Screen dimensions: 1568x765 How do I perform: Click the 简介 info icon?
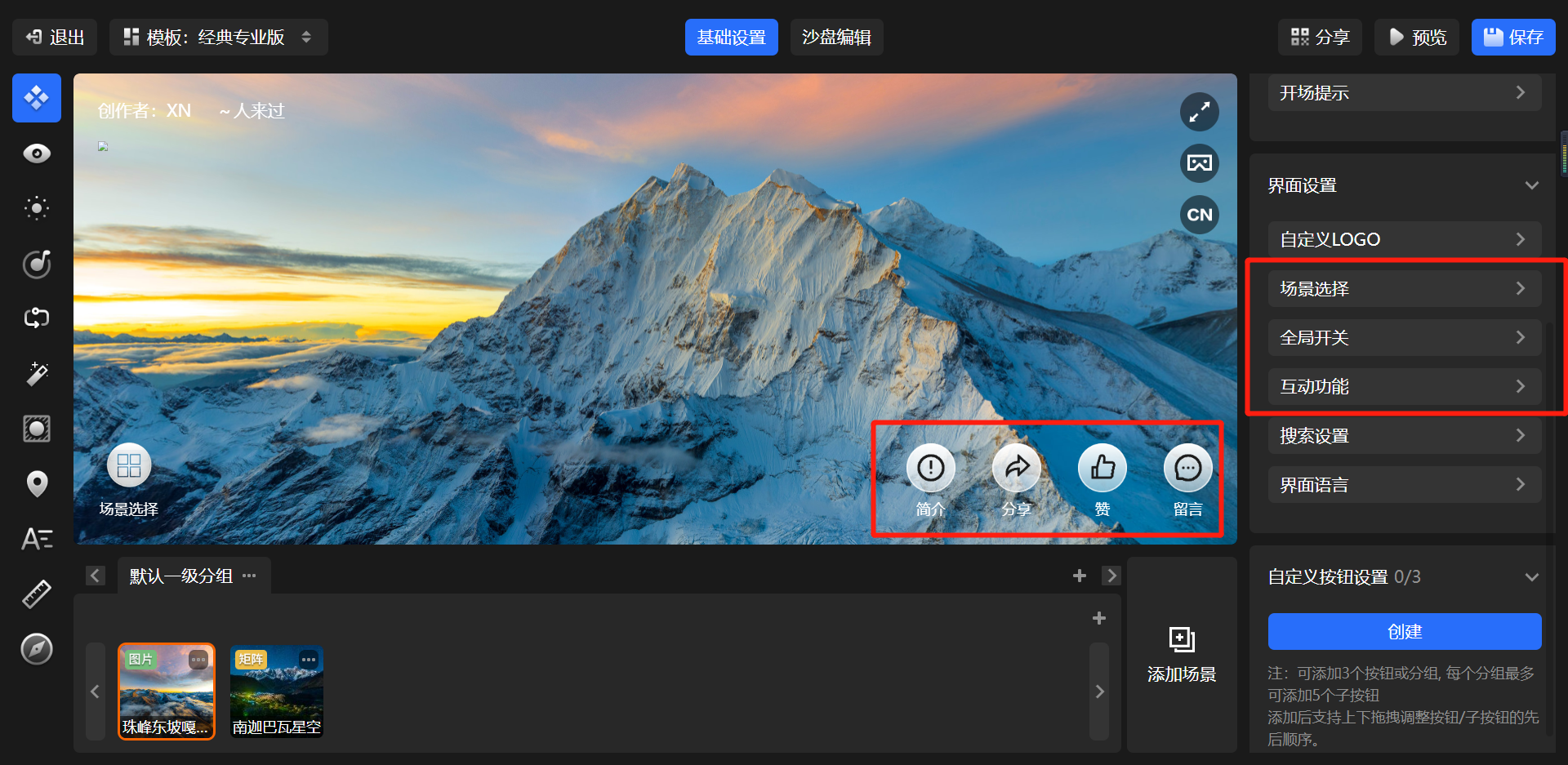[930, 468]
